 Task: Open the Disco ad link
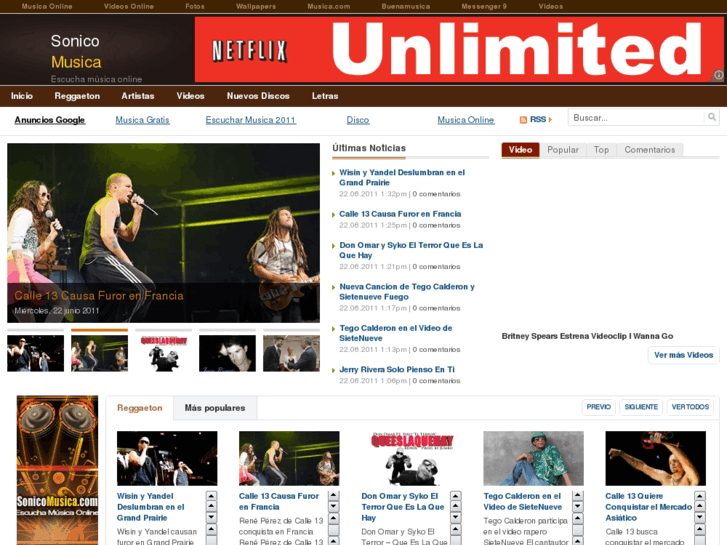[x=358, y=120]
